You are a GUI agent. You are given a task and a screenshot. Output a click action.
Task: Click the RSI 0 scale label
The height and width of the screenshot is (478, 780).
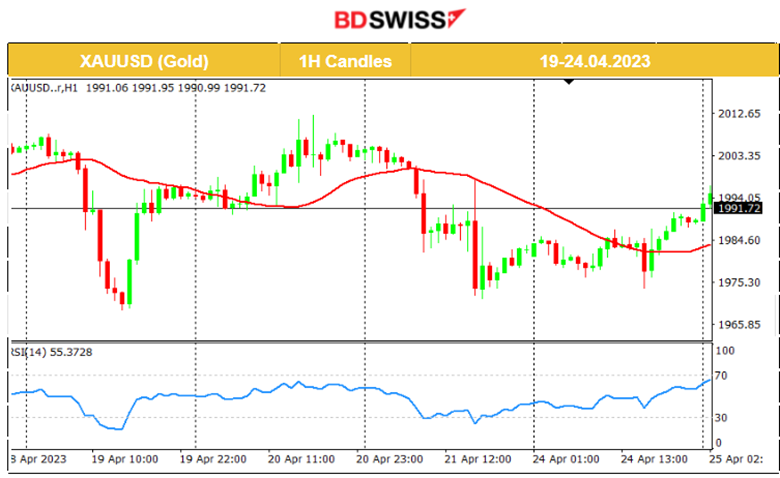(718, 443)
